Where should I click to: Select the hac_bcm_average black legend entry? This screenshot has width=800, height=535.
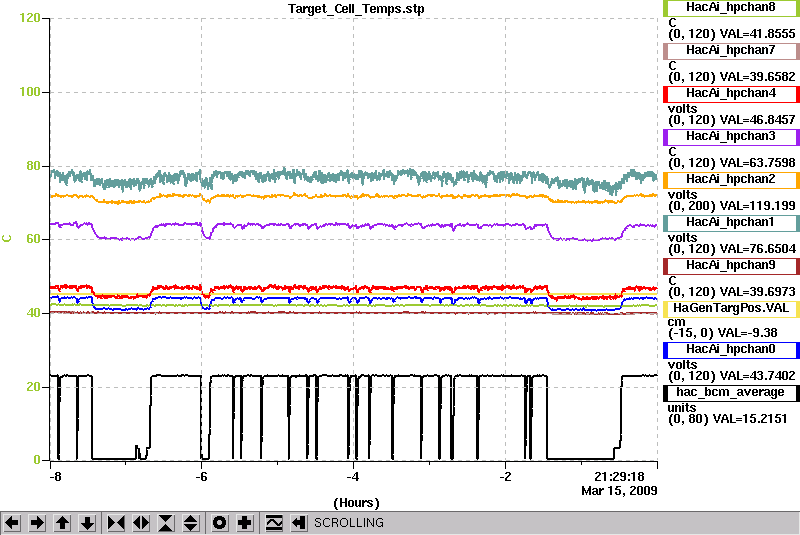click(x=731, y=393)
